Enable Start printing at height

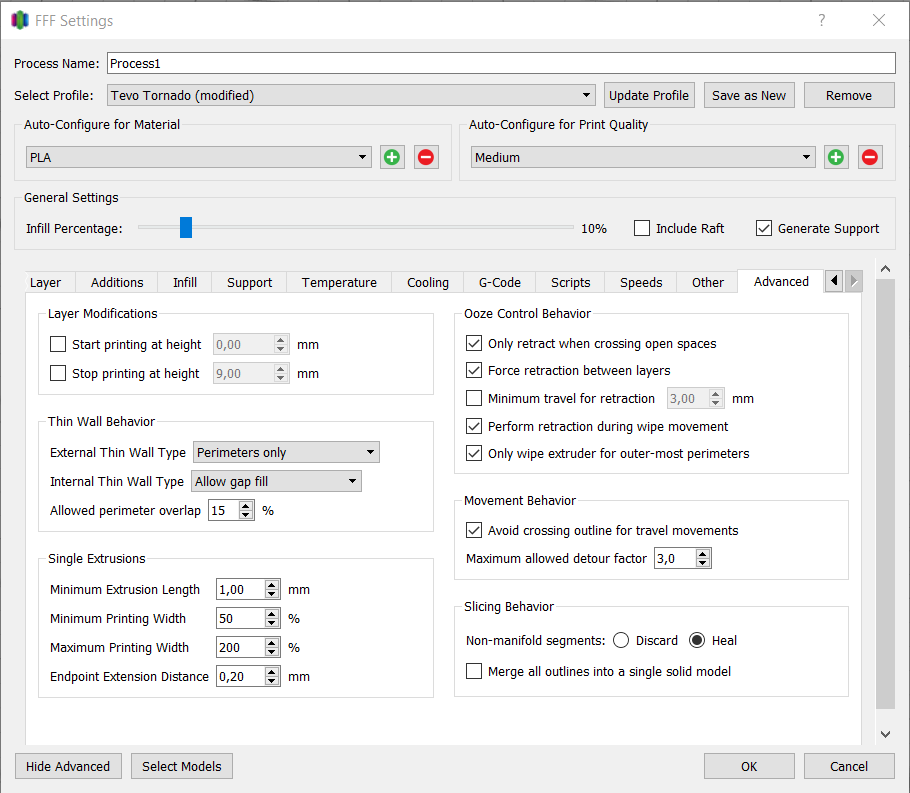click(x=58, y=344)
